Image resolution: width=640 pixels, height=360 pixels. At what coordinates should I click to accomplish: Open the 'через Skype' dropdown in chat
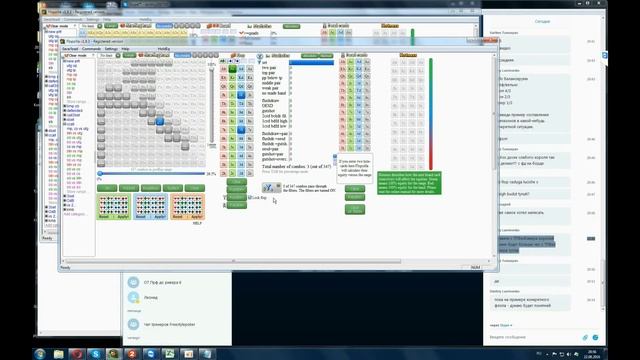[x=501, y=325]
